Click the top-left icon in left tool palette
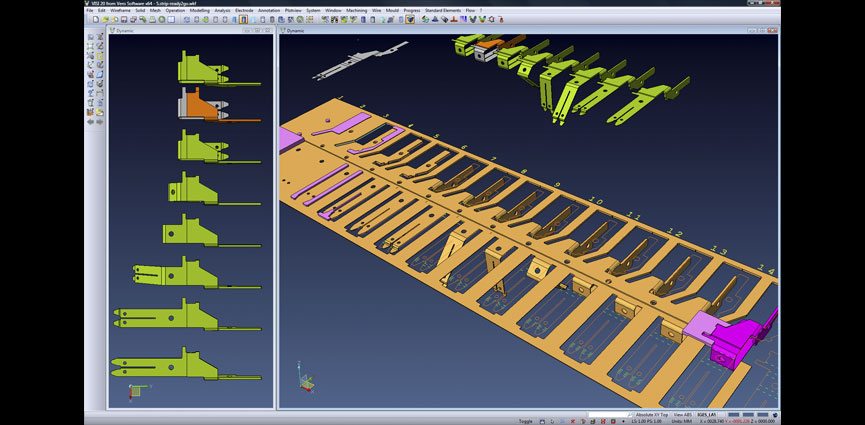 pos(90,37)
